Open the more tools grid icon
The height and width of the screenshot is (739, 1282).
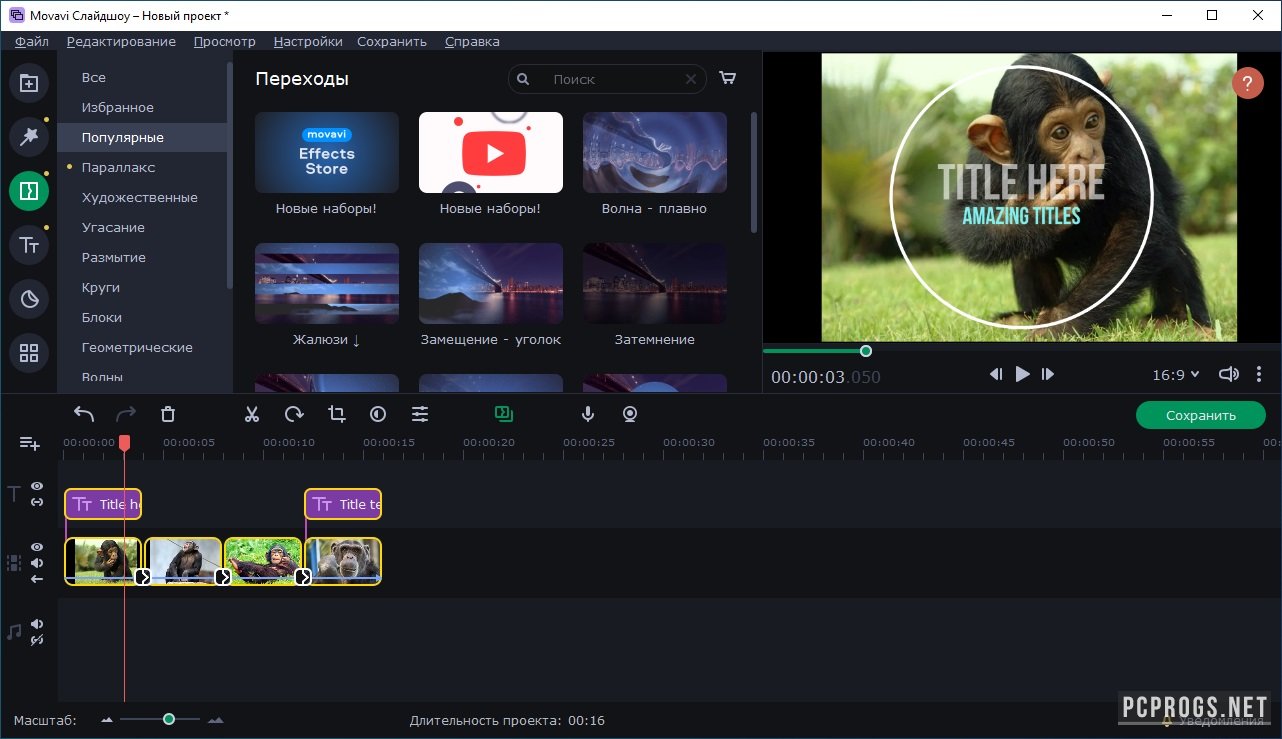pyautogui.click(x=29, y=353)
